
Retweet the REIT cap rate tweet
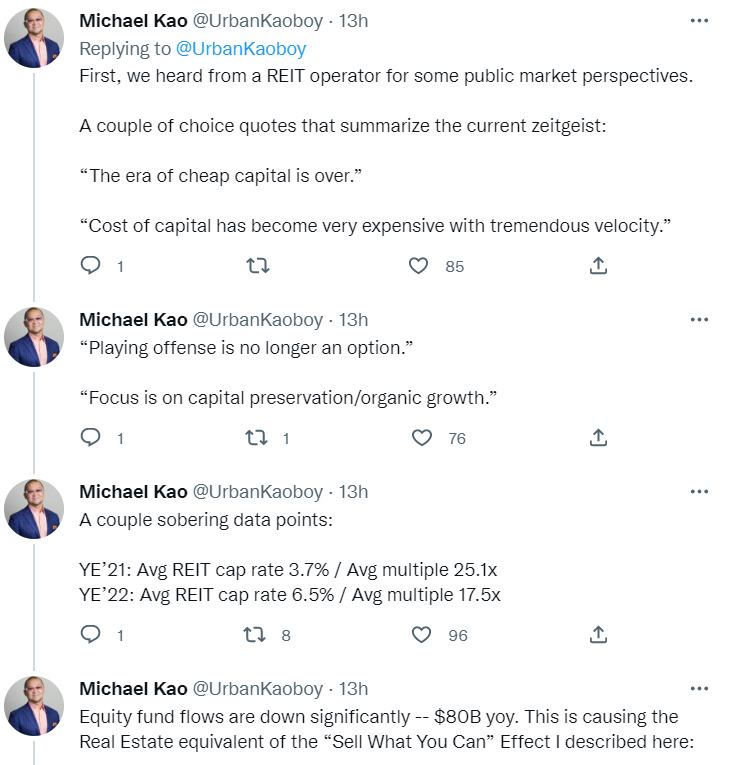[258, 635]
